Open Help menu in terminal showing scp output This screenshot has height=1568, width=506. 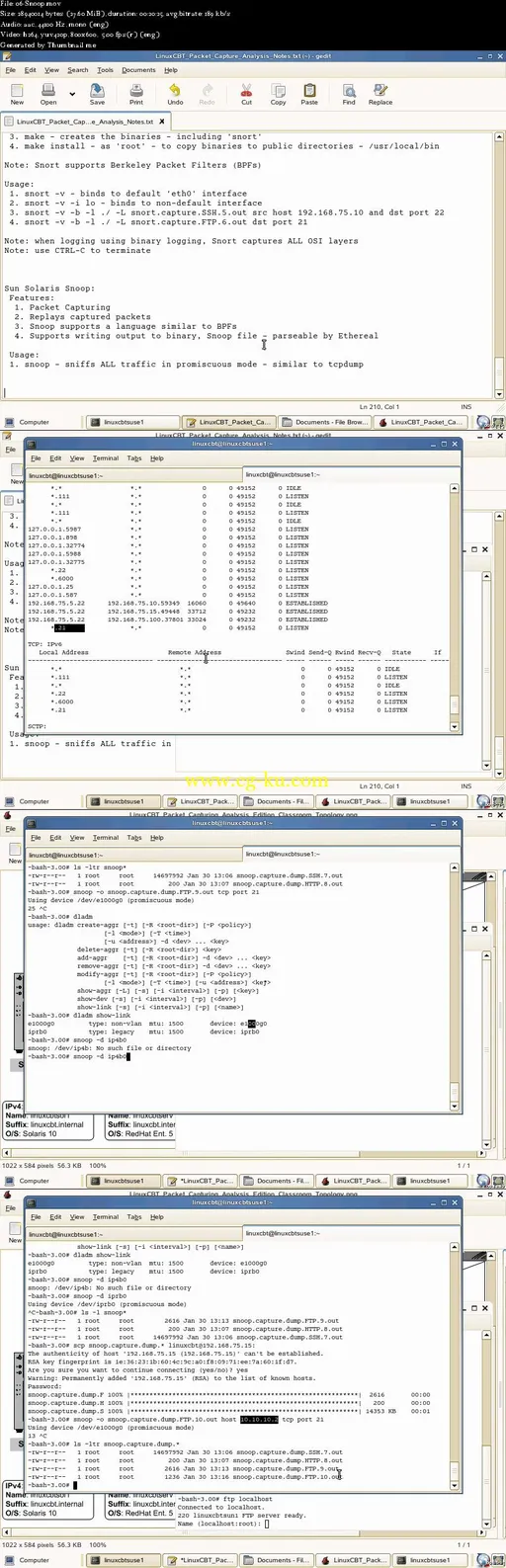pyautogui.click(x=156, y=1217)
